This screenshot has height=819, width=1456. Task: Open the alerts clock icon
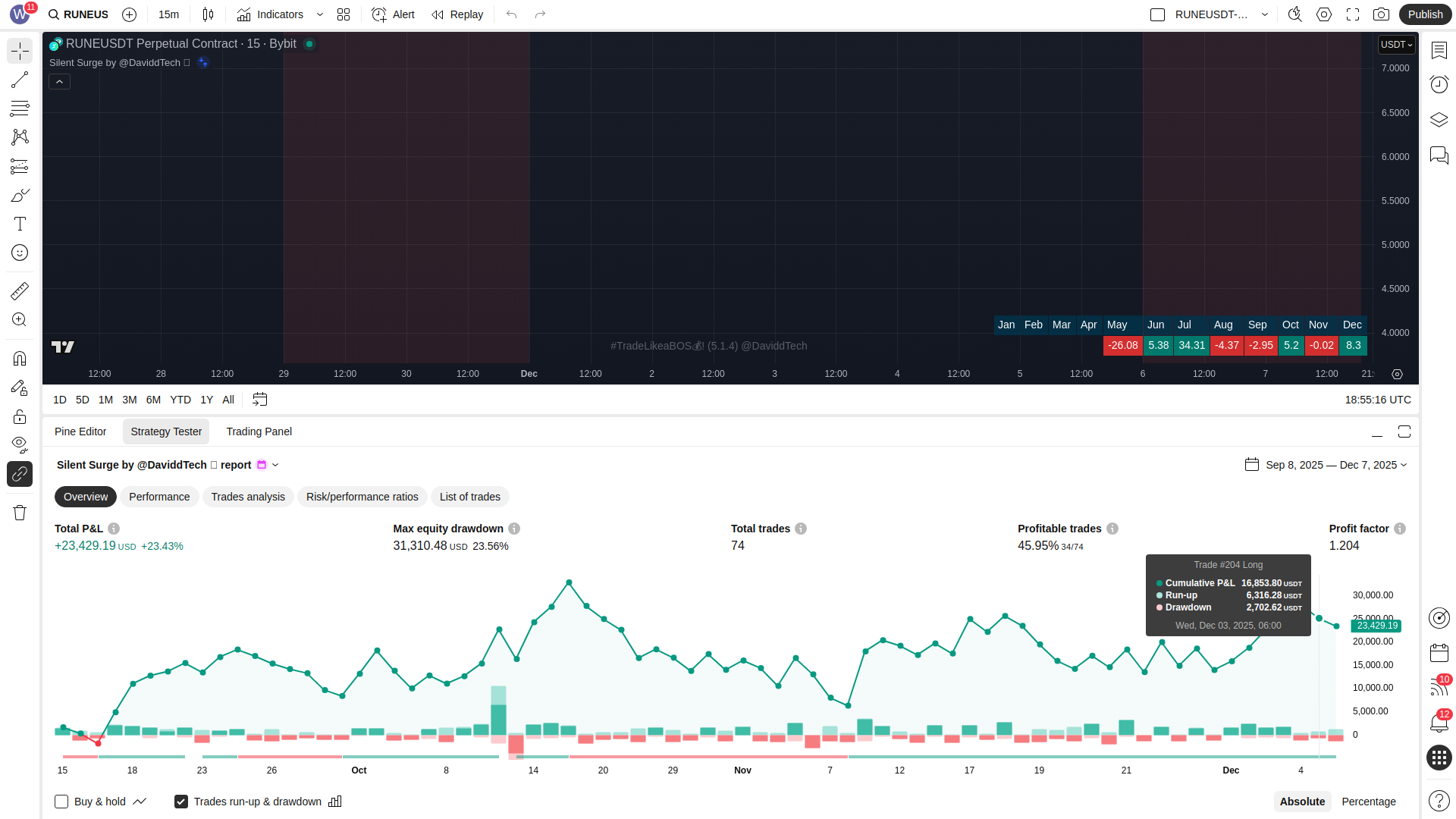pos(1439,83)
